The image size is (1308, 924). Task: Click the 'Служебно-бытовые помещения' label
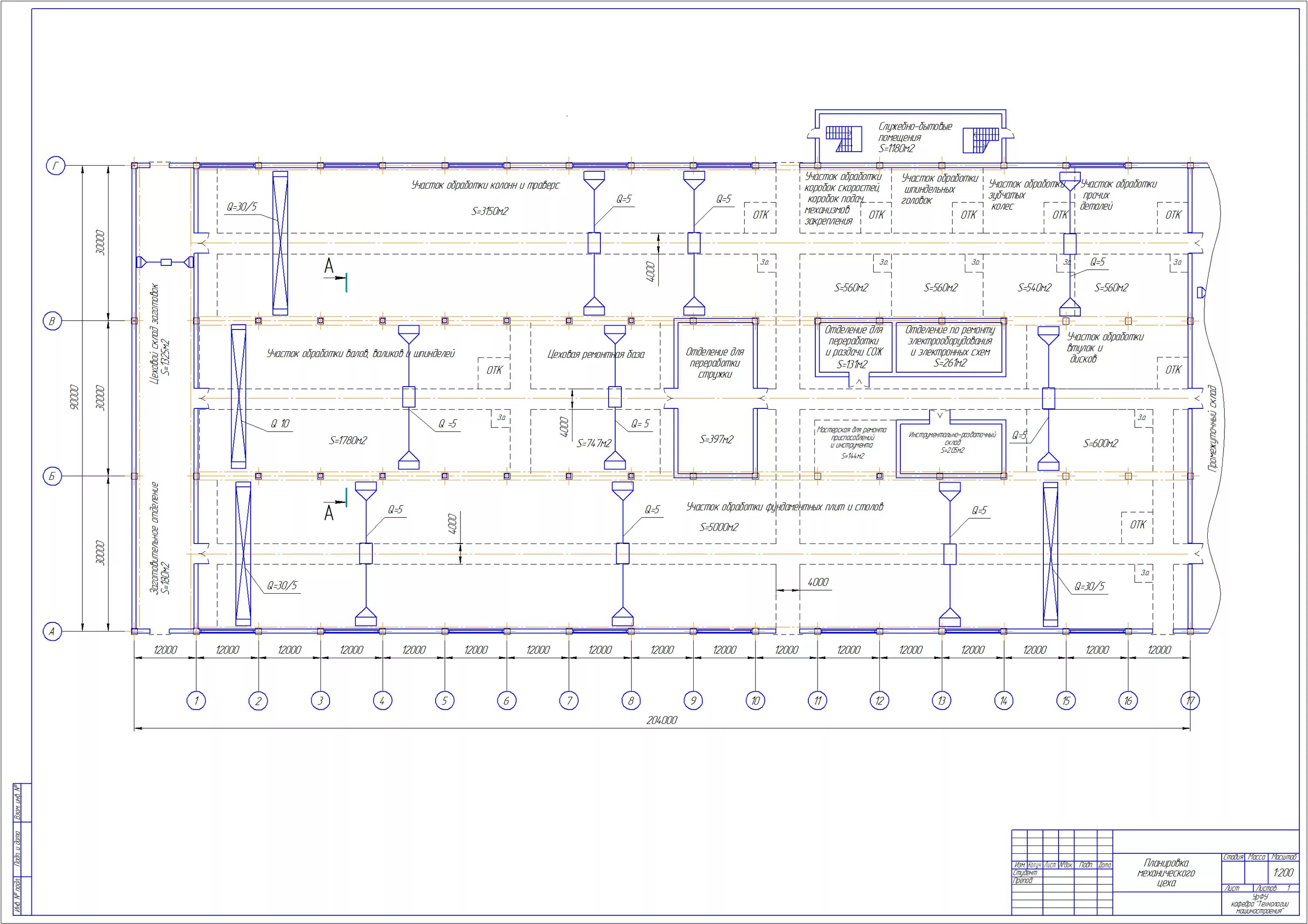tap(915, 132)
